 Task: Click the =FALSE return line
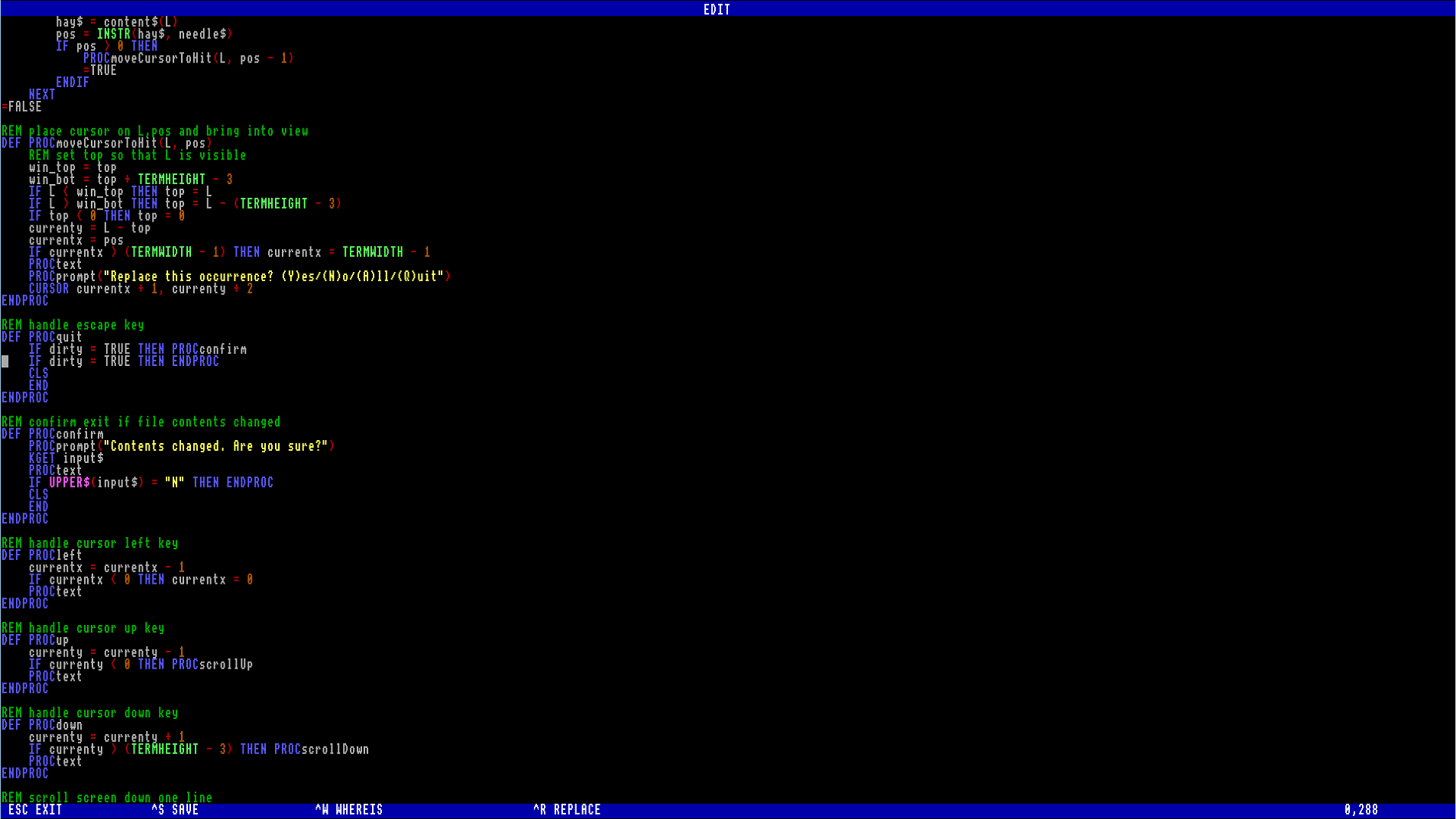click(x=22, y=107)
